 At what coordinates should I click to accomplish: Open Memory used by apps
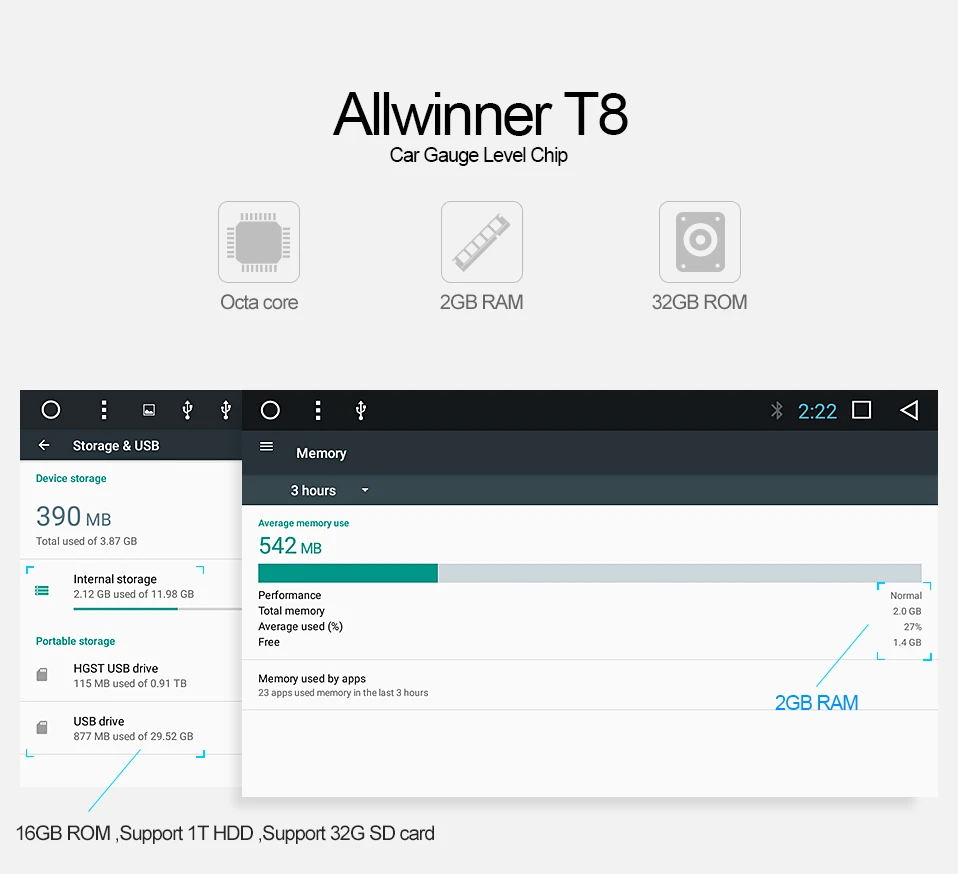click(590, 685)
